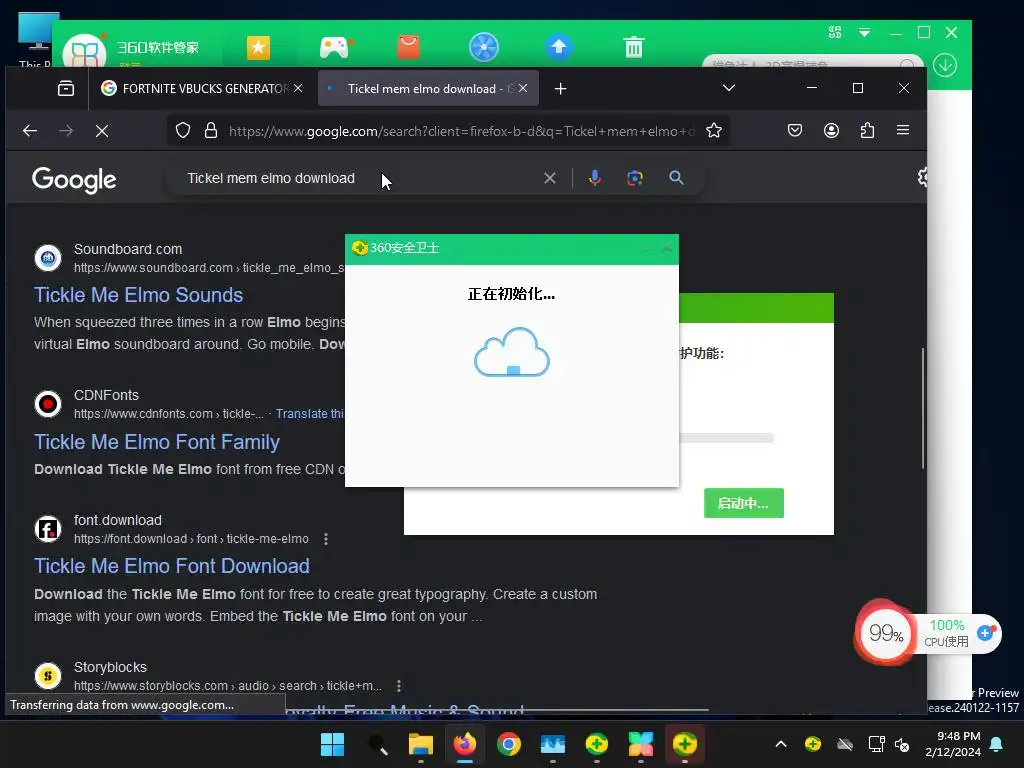The image size is (1024, 768).
Task: Stop loading the current page
Action: [102, 131]
